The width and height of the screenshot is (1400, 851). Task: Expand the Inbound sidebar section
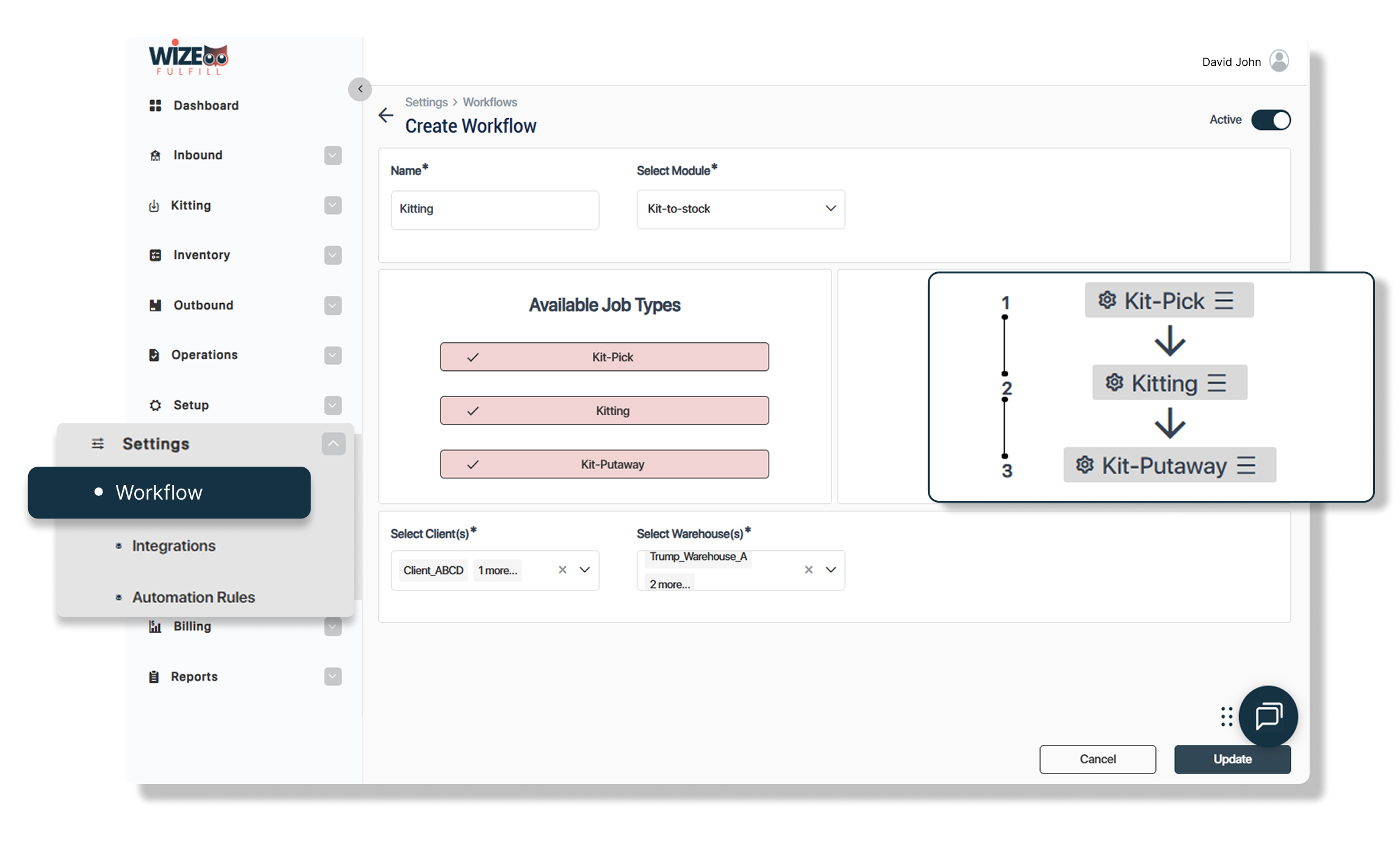[x=332, y=156]
